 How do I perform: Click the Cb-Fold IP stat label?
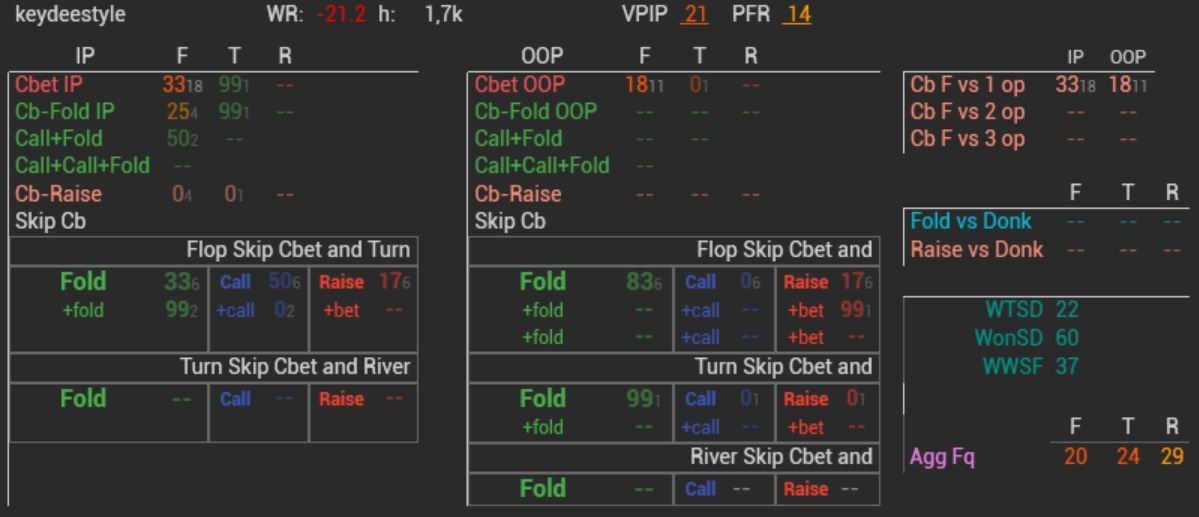click(x=65, y=112)
